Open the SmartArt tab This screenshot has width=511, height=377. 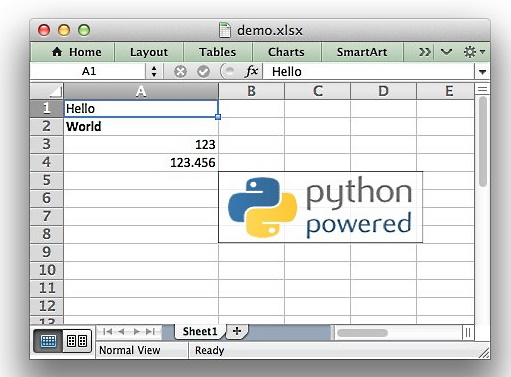point(362,52)
